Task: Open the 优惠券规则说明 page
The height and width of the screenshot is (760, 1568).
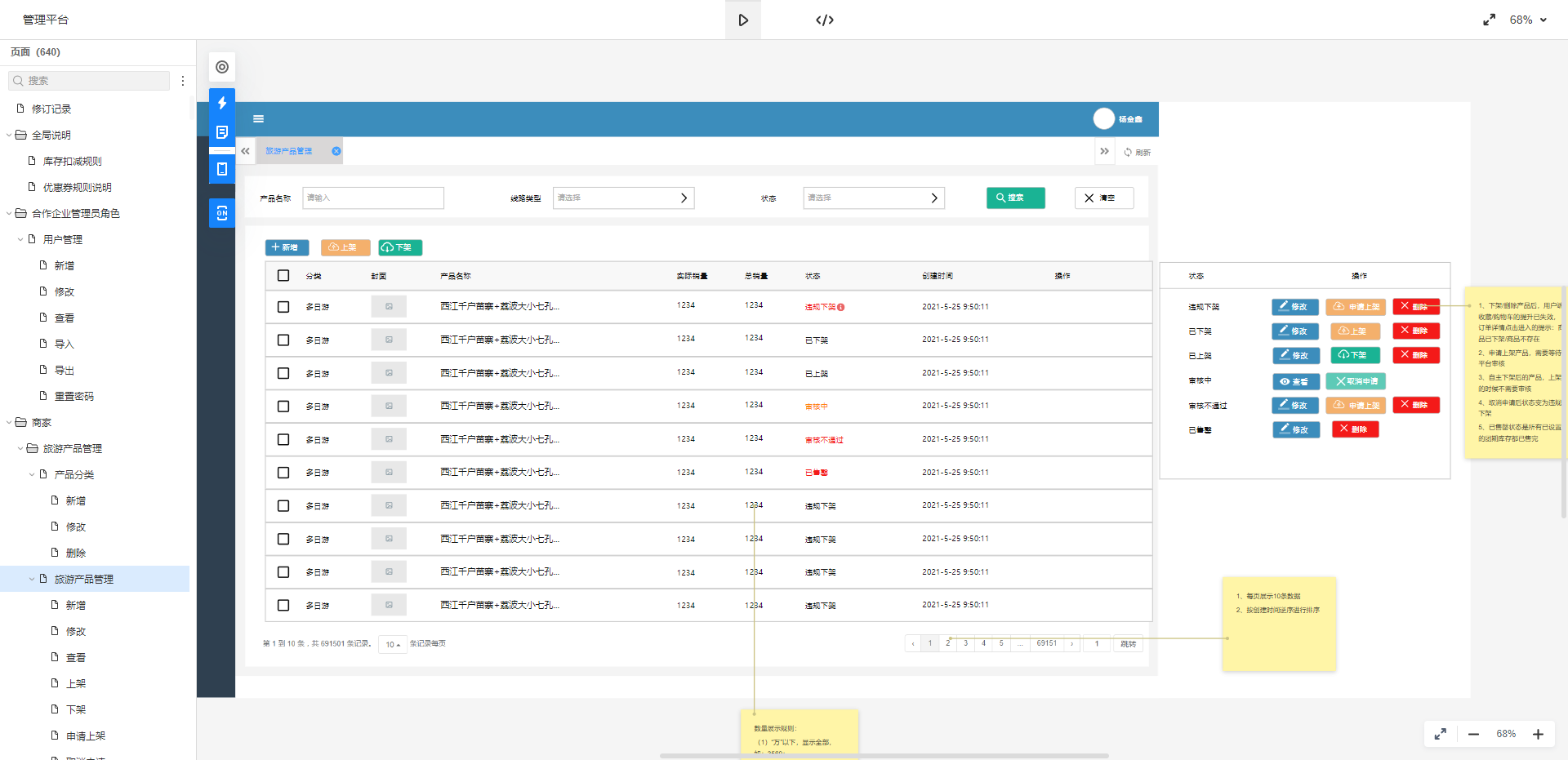Action: click(x=78, y=188)
